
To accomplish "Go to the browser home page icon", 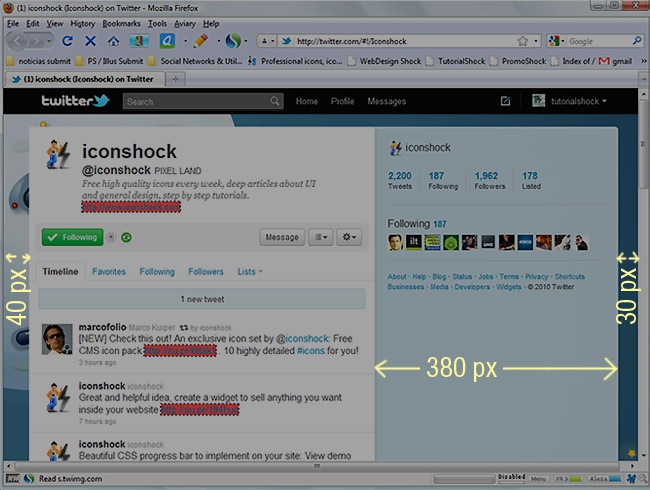I will pos(113,41).
